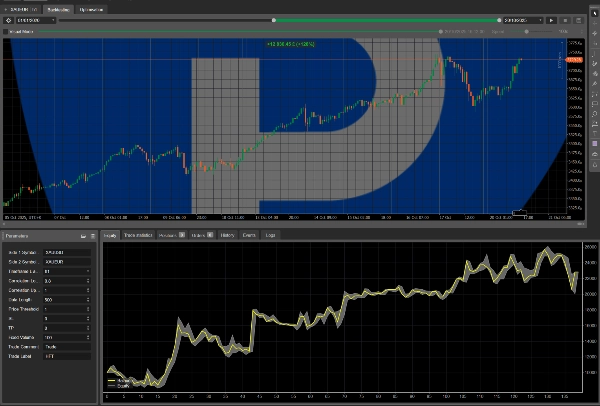Open the History tab
The width and height of the screenshot is (600, 406).
pyautogui.click(x=227, y=235)
